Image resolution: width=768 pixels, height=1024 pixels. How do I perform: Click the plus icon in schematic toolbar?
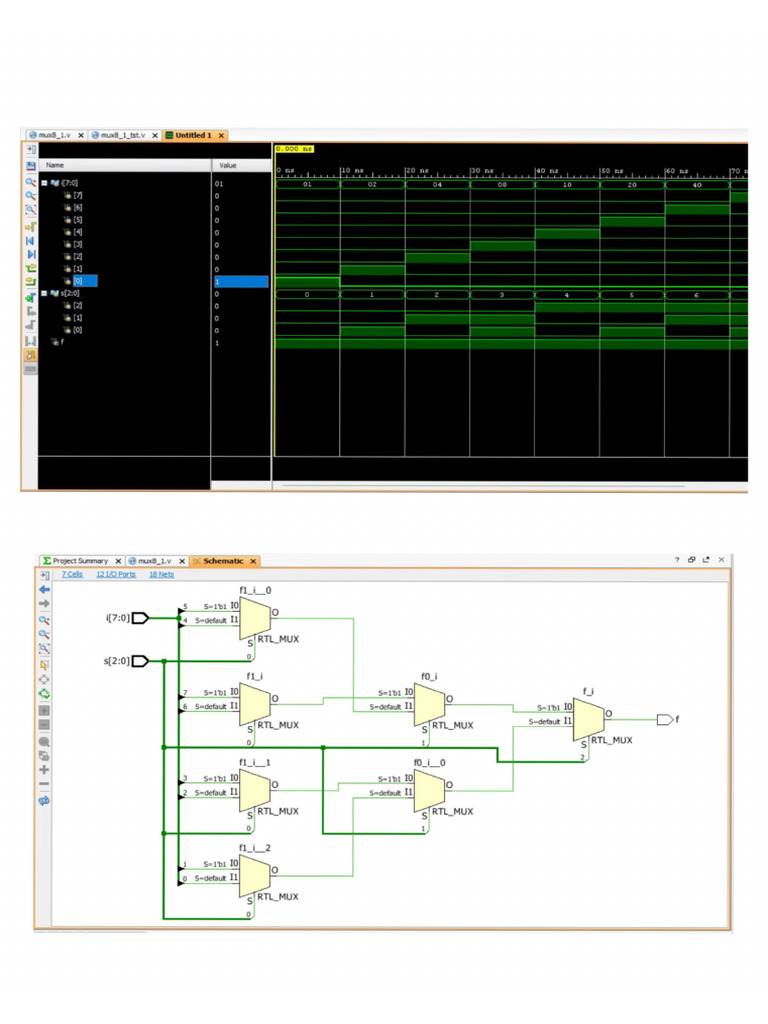(44, 769)
